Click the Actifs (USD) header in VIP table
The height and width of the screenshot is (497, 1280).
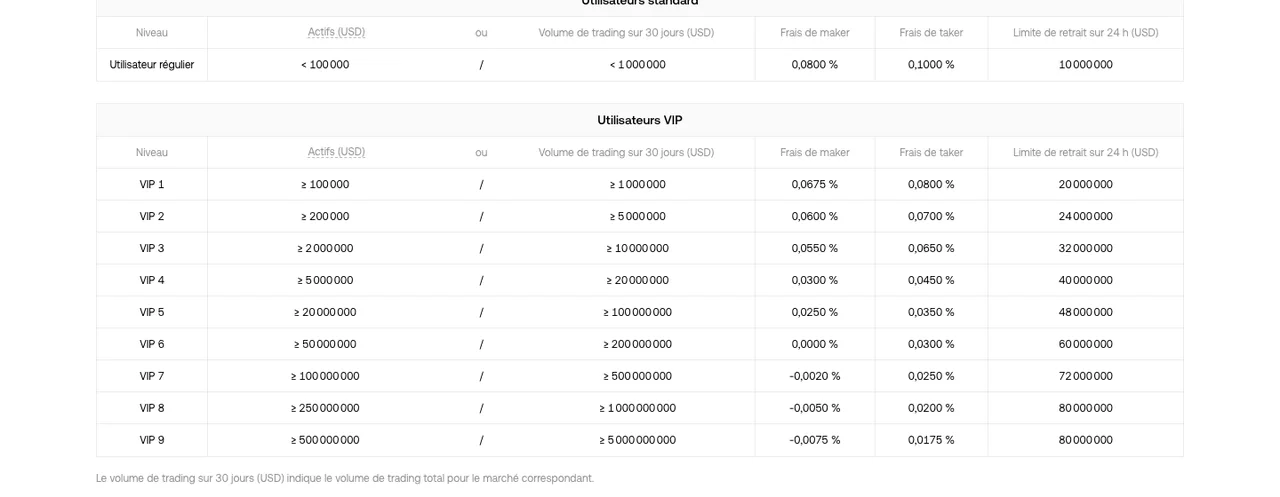(336, 152)
